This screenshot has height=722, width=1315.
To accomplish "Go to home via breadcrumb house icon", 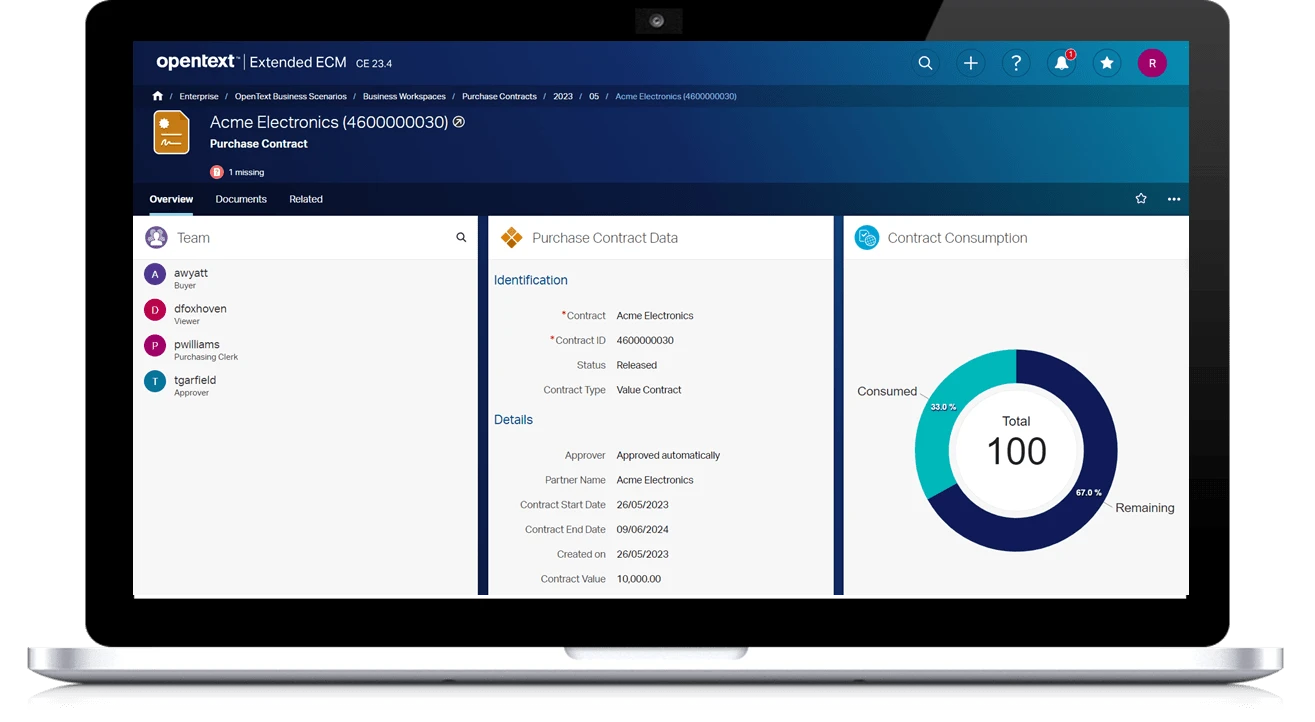I will 157,96.
